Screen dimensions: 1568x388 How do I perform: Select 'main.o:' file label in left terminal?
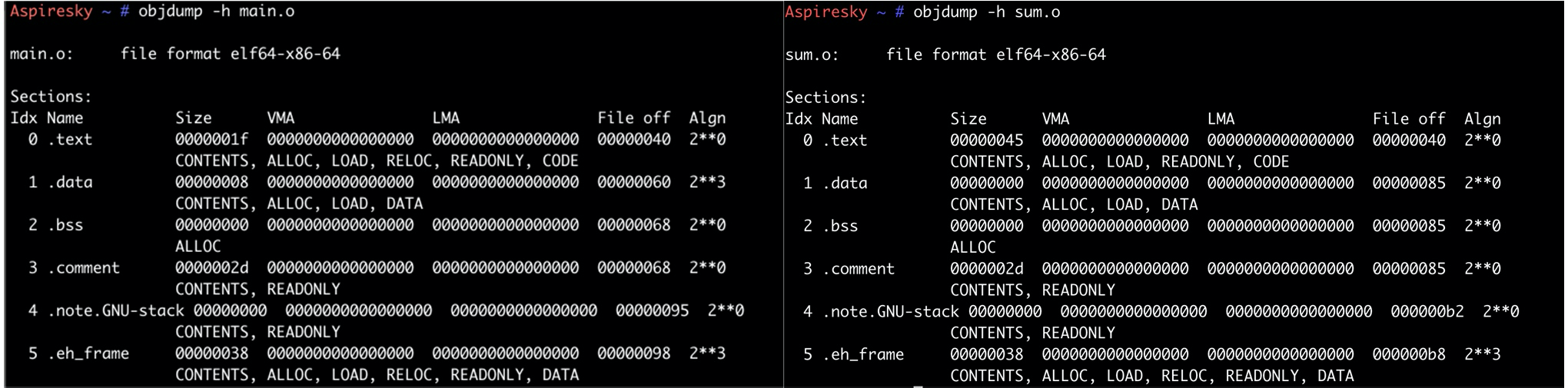tap(42, 54)
